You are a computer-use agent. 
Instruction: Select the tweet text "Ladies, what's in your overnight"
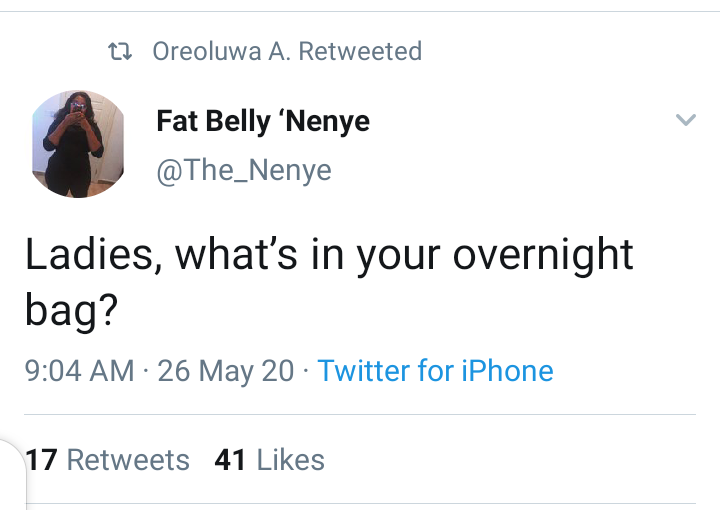[329, 256]
